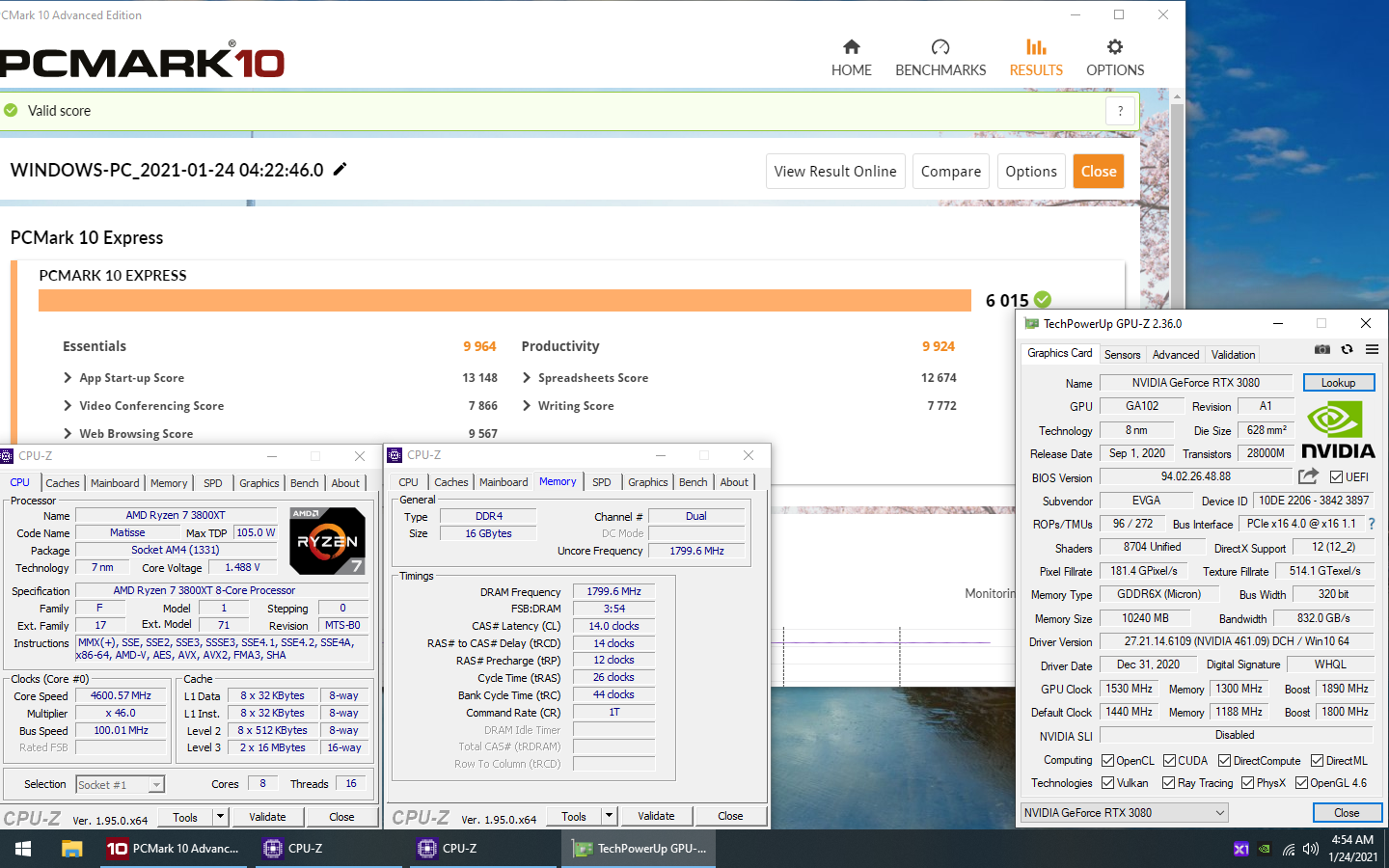Click the help question mark button

1120,111
